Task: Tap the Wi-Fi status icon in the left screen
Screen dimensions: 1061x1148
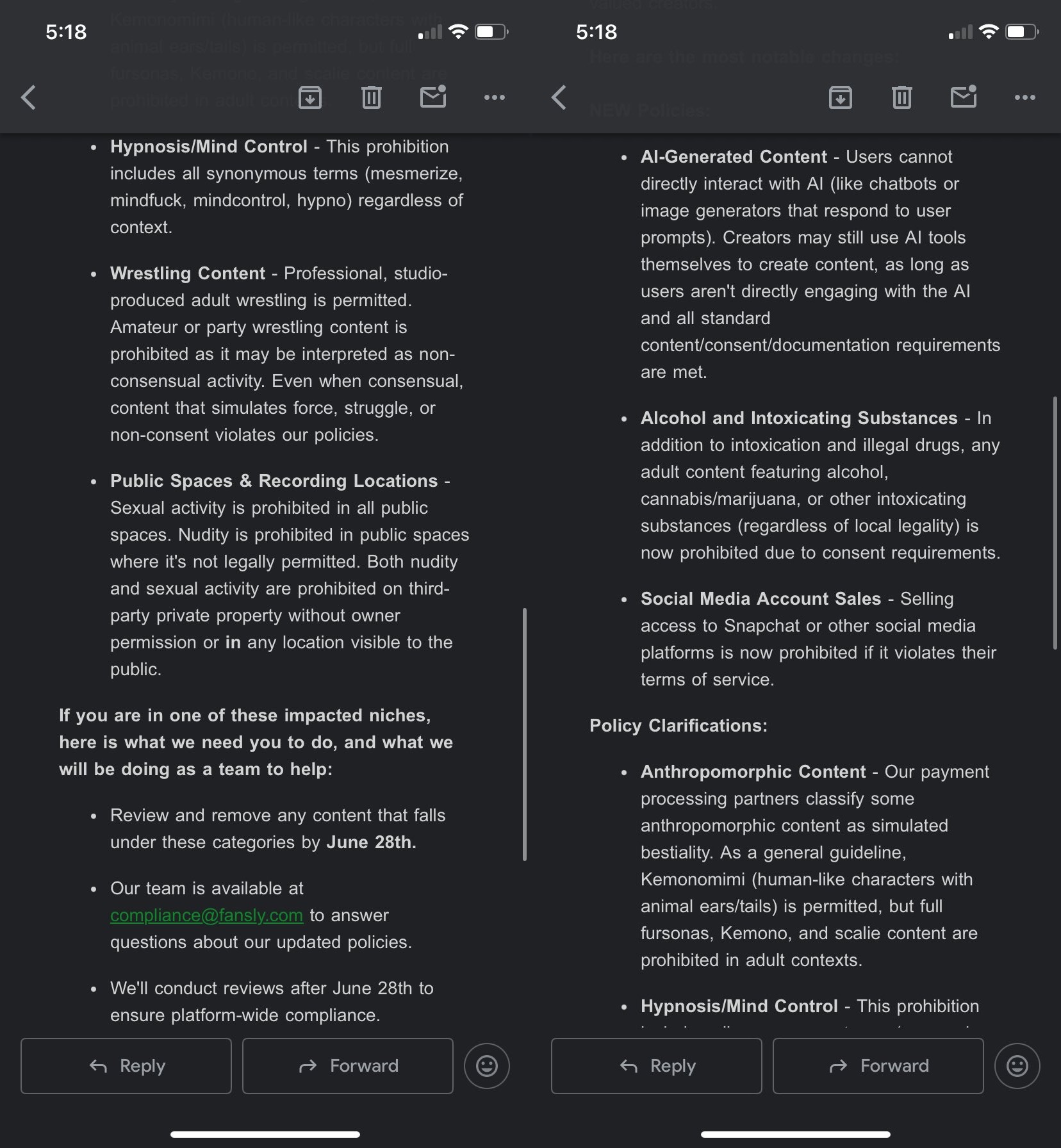Action: pyautogui.click(x=458, y=31)
